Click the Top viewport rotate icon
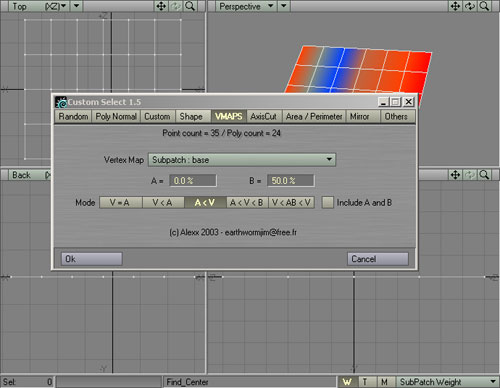Screen dimensions: 500x388 pyautogui.click(x=175, y=6)
